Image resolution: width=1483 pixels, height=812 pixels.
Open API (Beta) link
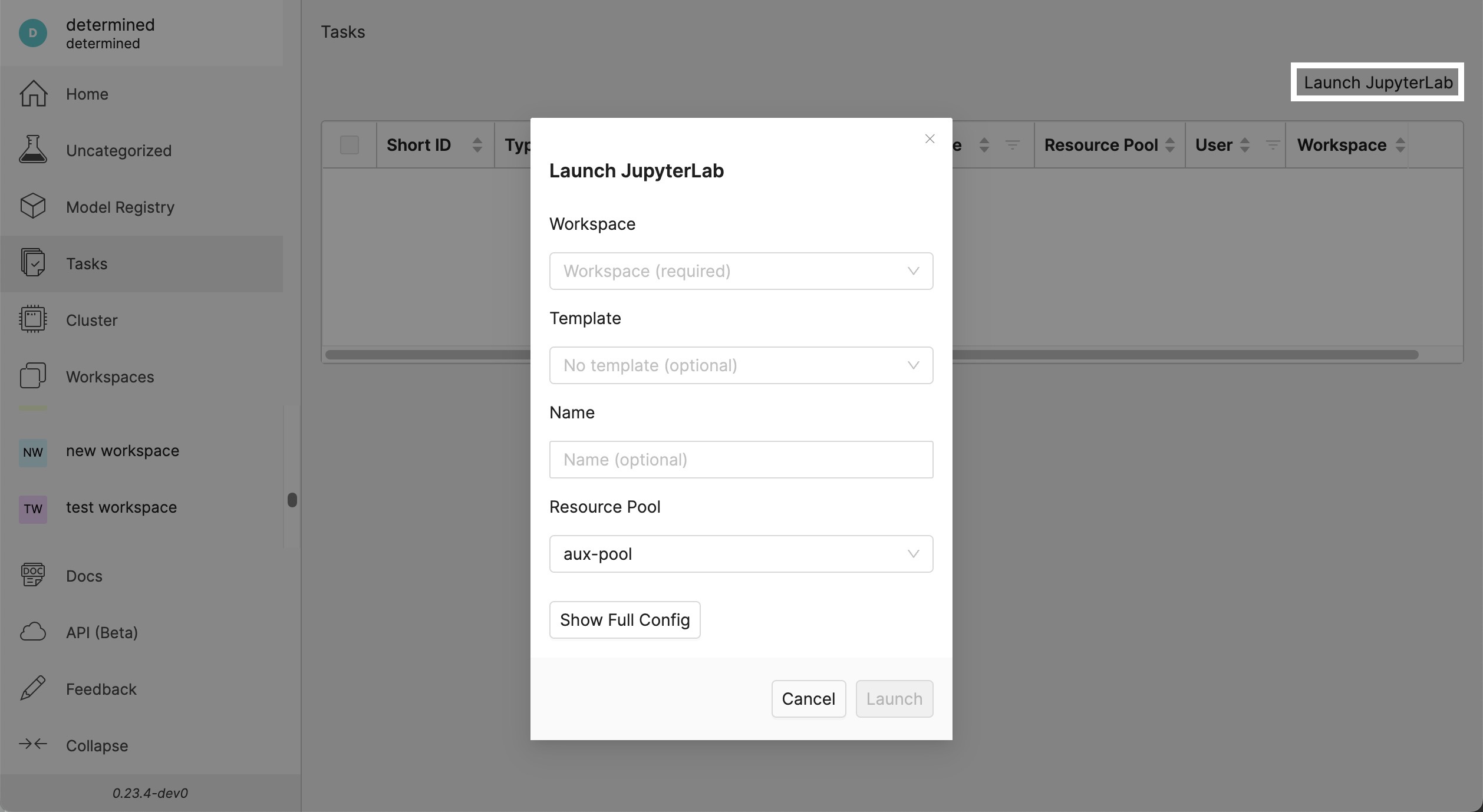[x=141, y=632]
